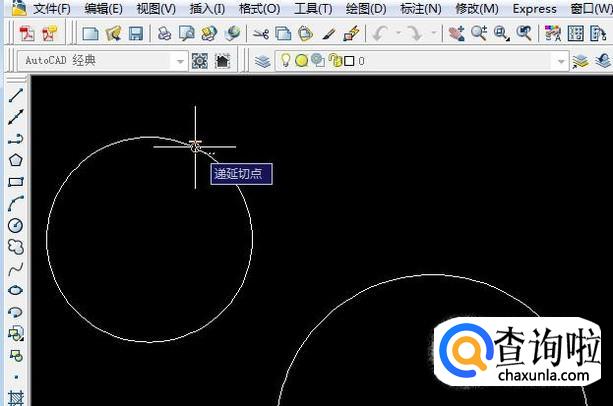This screenshot has width=613, height=406.
Task: Toggle layer on/off lightbulb icon
Action: 285,61
